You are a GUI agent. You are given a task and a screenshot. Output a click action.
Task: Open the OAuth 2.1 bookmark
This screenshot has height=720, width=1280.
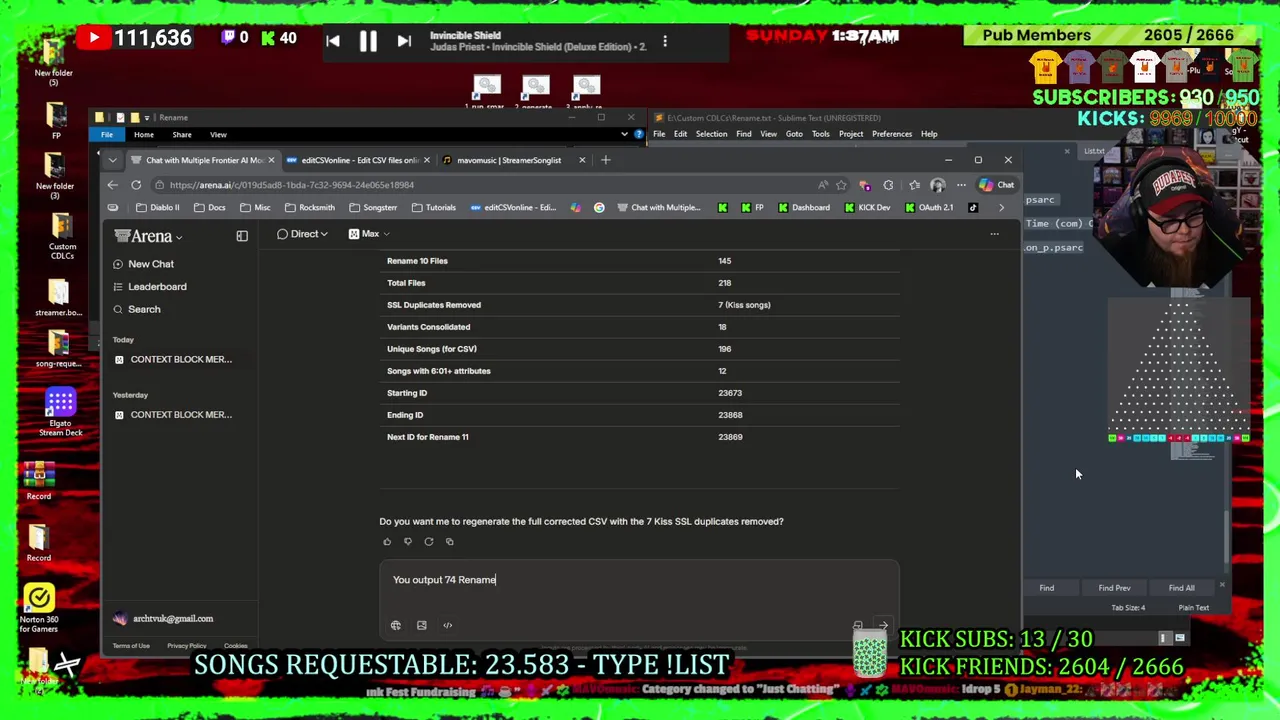coord(928,208)
